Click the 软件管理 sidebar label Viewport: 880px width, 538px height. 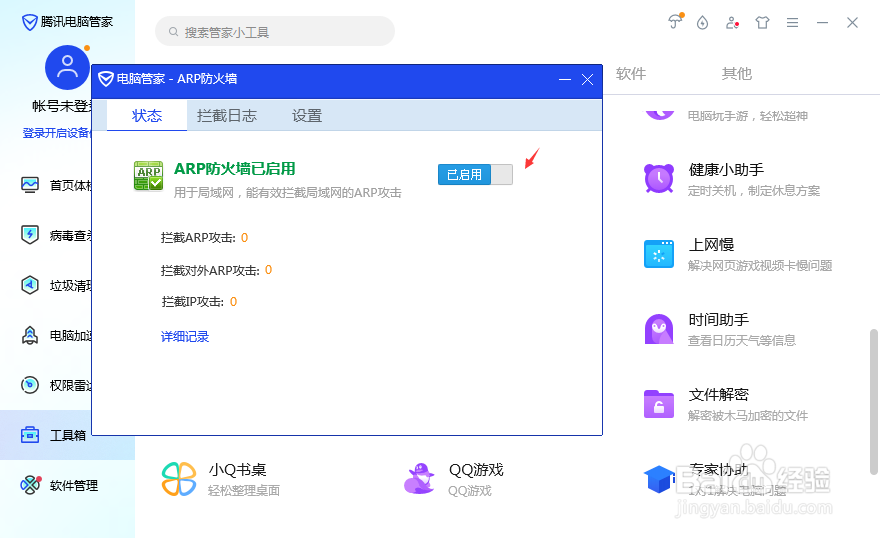[74, 485]
